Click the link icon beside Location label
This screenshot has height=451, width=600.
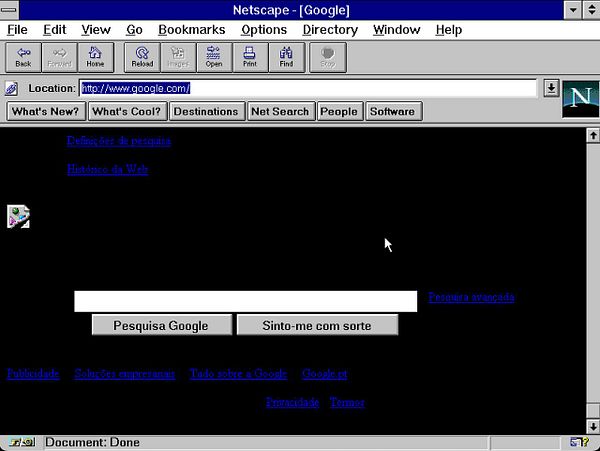pyautogui.click(x=11, y=88)
